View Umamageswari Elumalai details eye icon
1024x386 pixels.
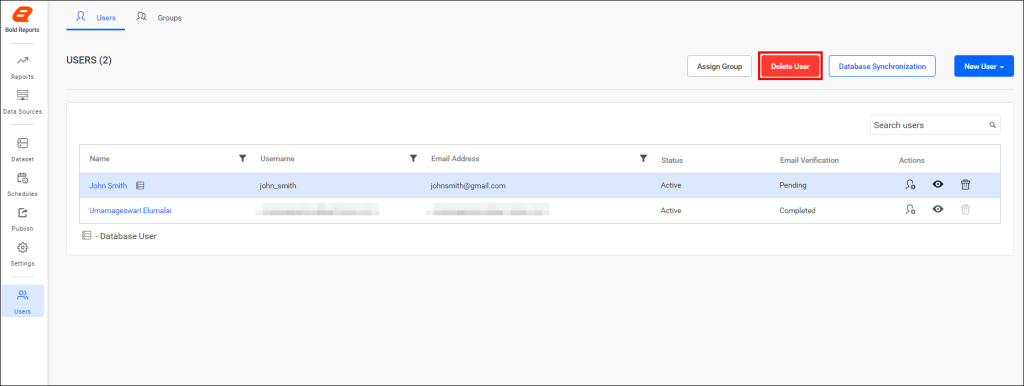point(938,210)
